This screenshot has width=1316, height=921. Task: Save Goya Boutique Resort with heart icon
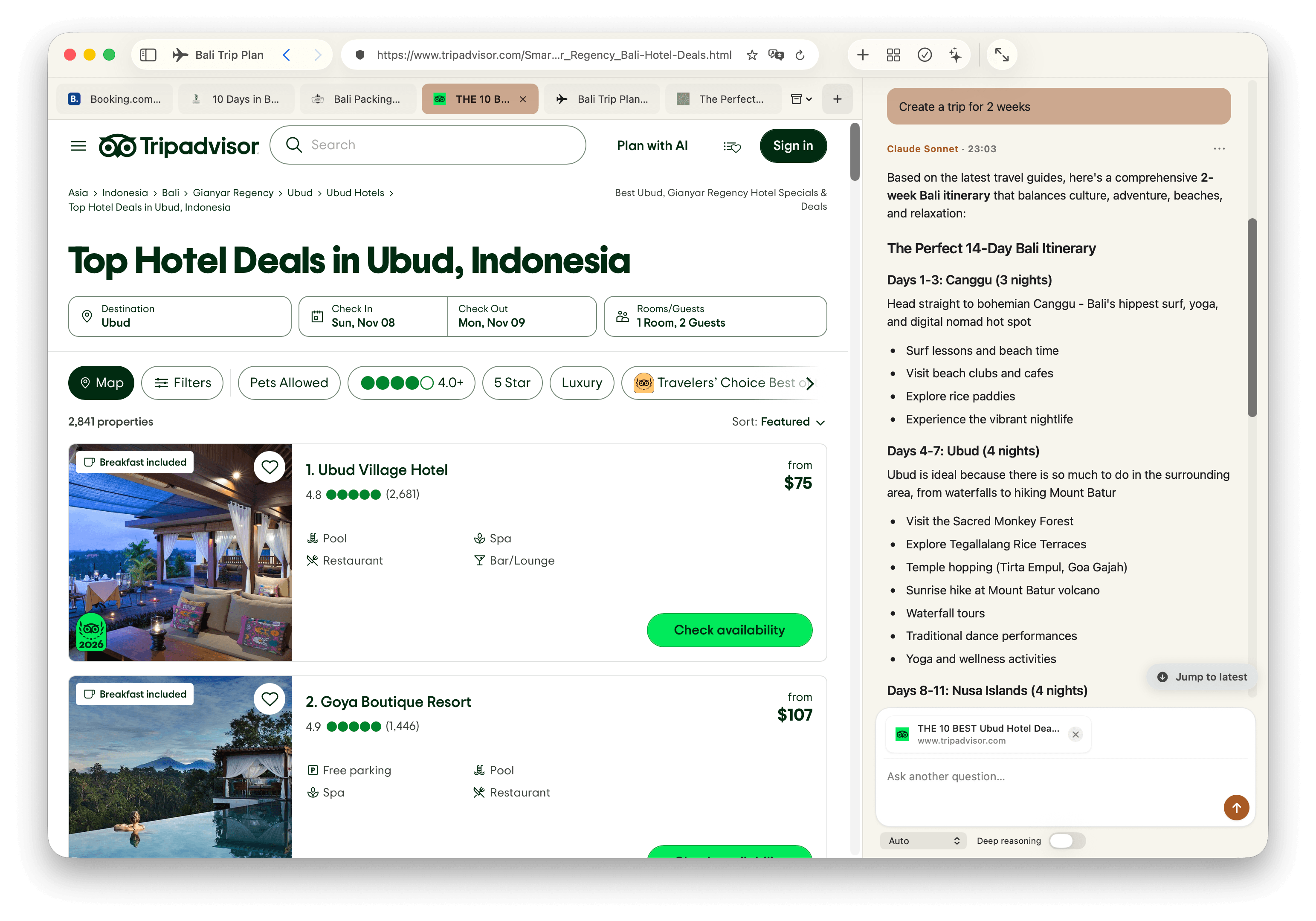click(x=270, y=698)
